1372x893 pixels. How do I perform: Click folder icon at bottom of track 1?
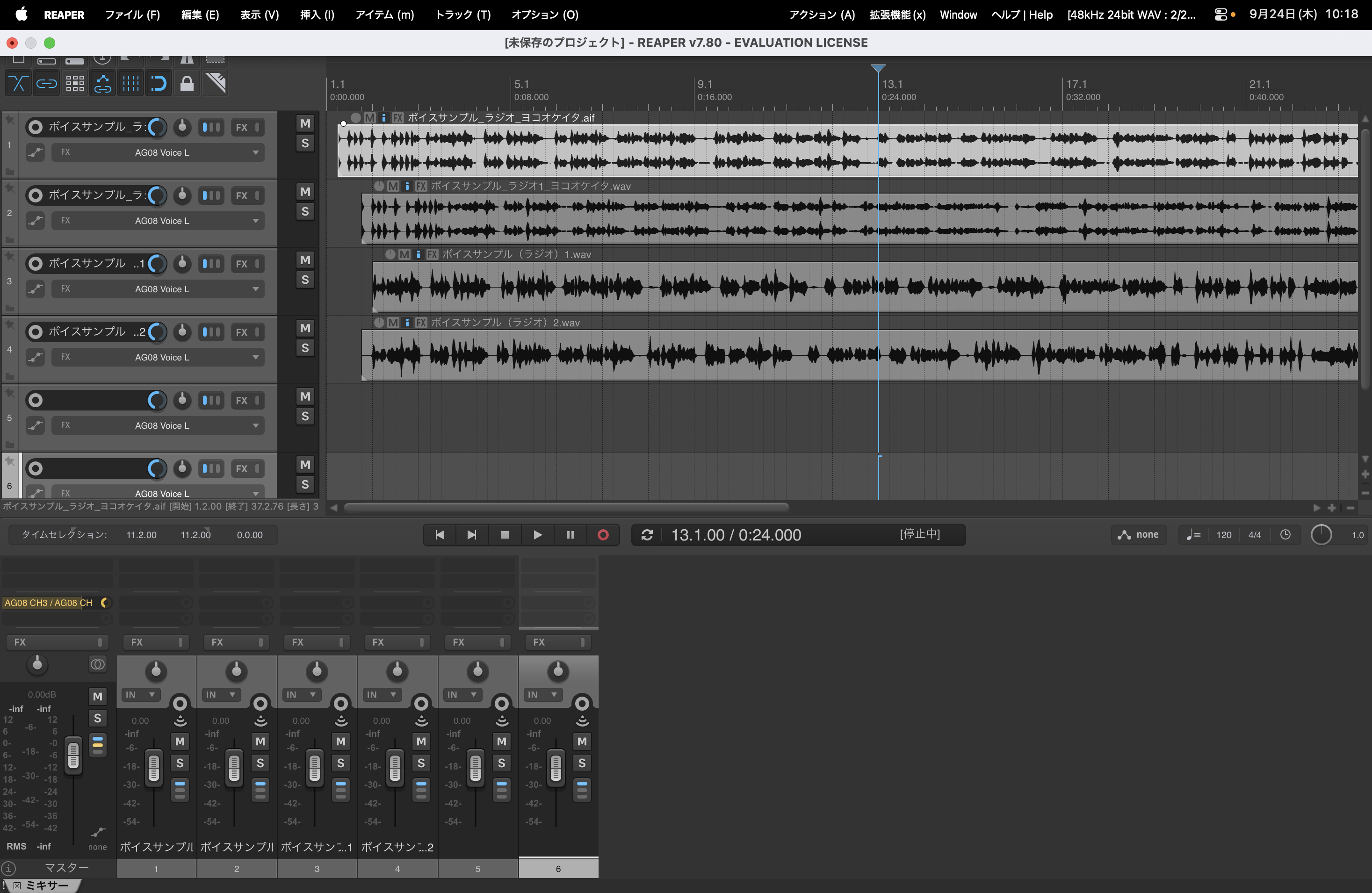click(x=9, y=171)
